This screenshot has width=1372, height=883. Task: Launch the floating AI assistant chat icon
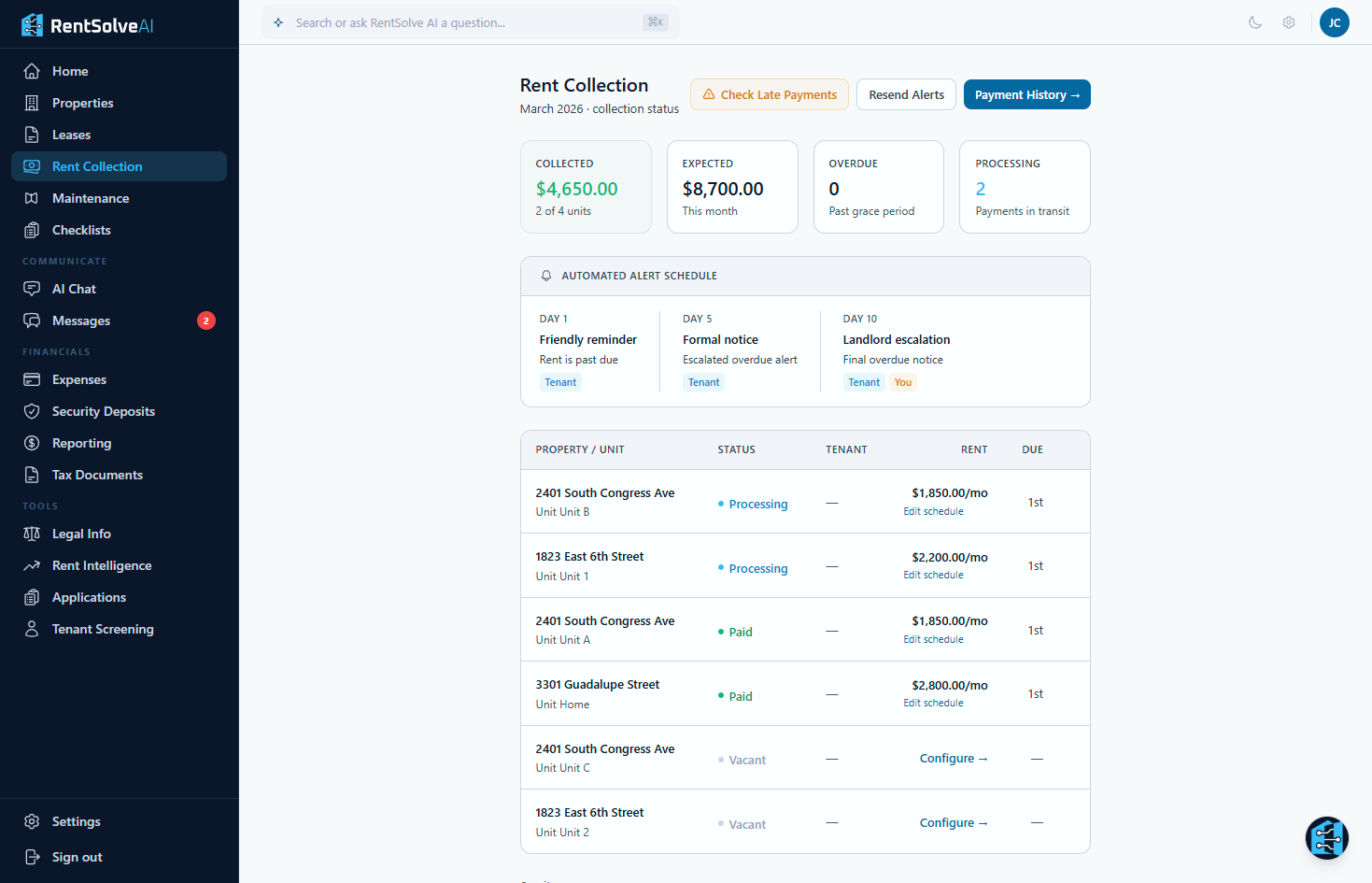tap(1326, 838)
